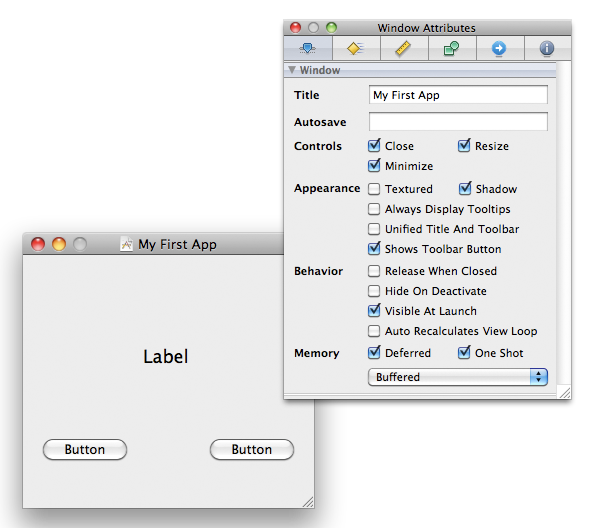Click the Title field containing My First App
Screen dimensions: 600x528
point(458,95)
